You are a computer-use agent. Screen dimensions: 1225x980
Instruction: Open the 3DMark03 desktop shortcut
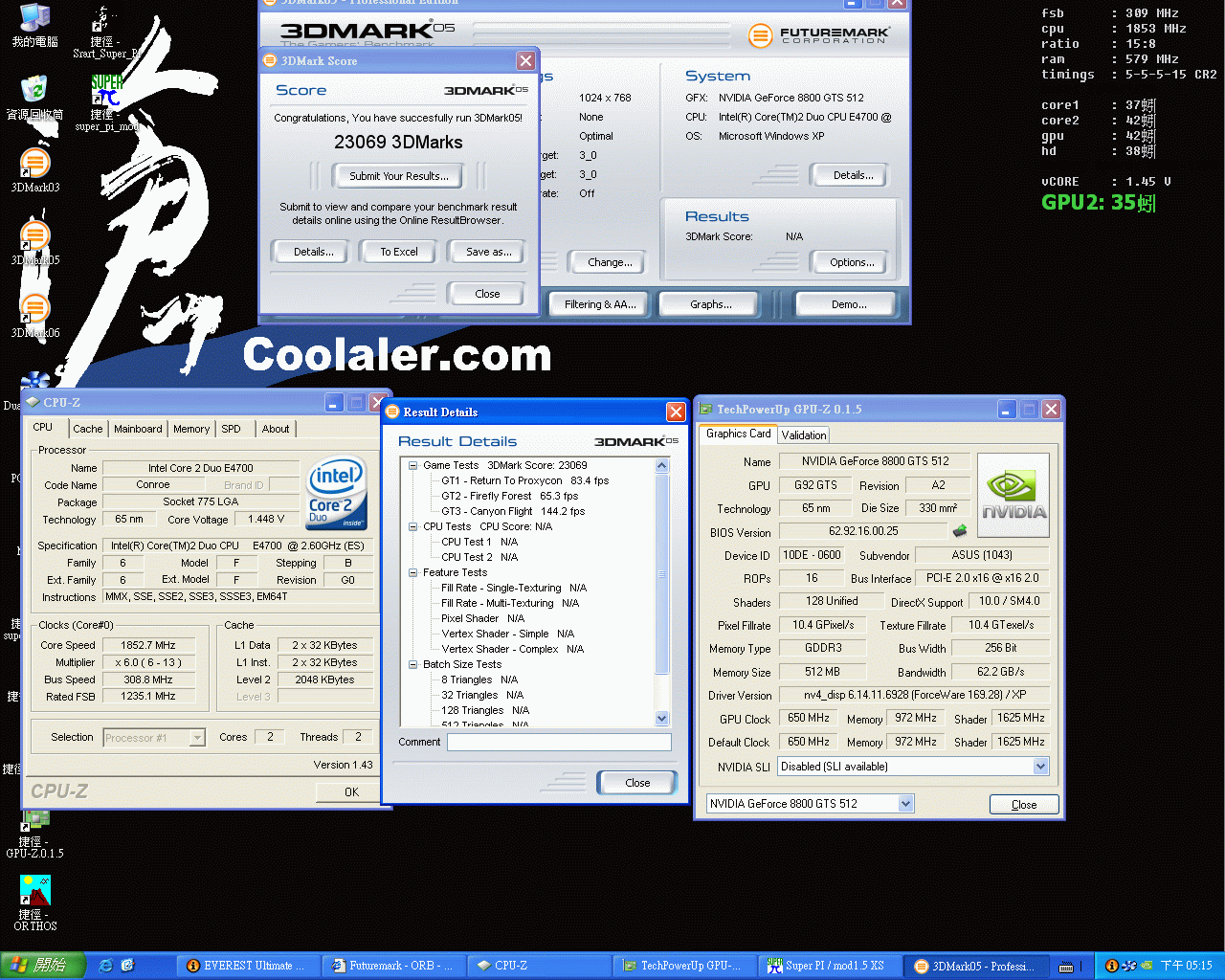click(35, 171)
